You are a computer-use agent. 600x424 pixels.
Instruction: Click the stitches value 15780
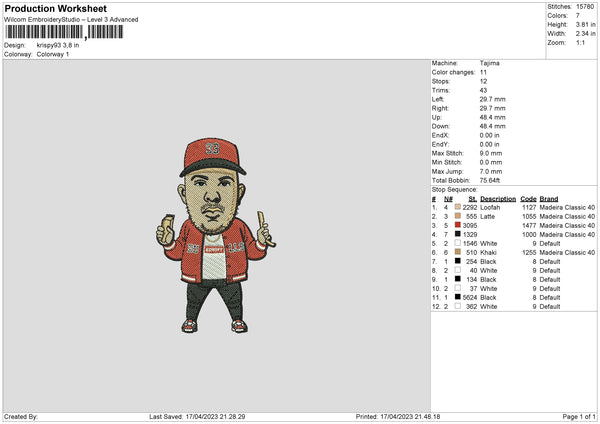coord(585,7)
